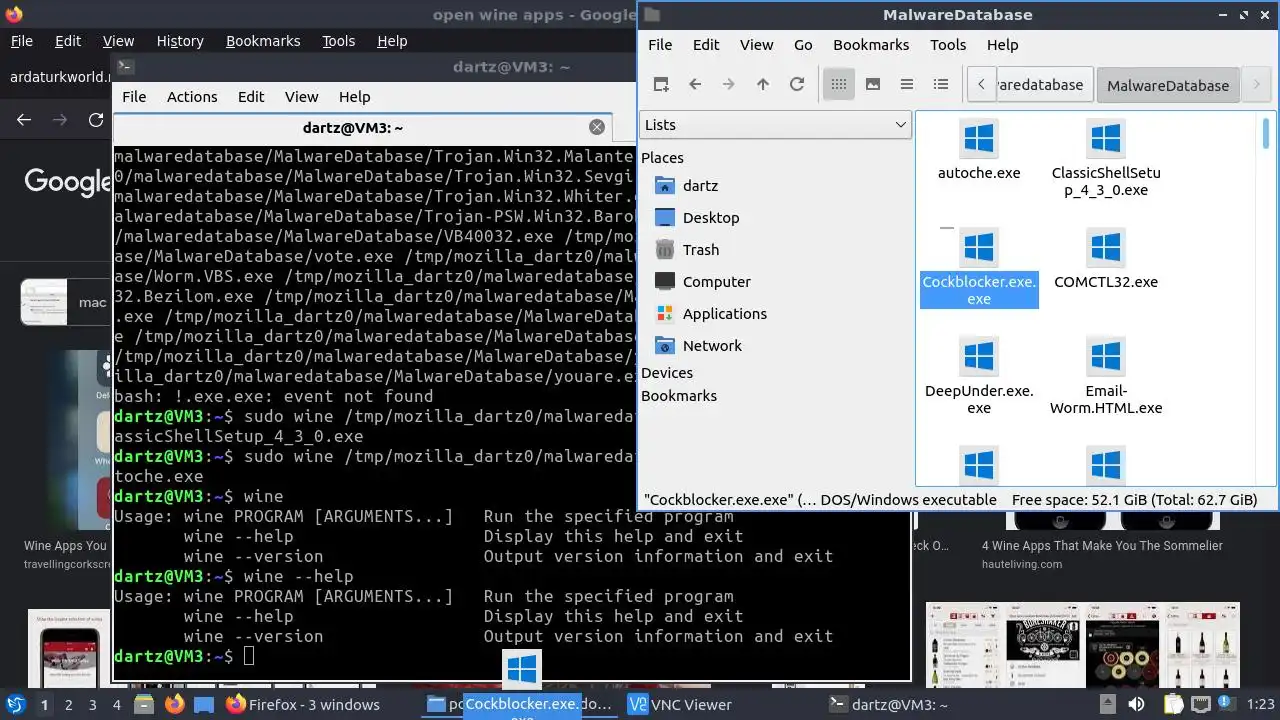The height and width of the screenshot is (720, 1280).
Task: Open the dartz home folder in Places
Action: pyautogui.click(x=700, y=186)
